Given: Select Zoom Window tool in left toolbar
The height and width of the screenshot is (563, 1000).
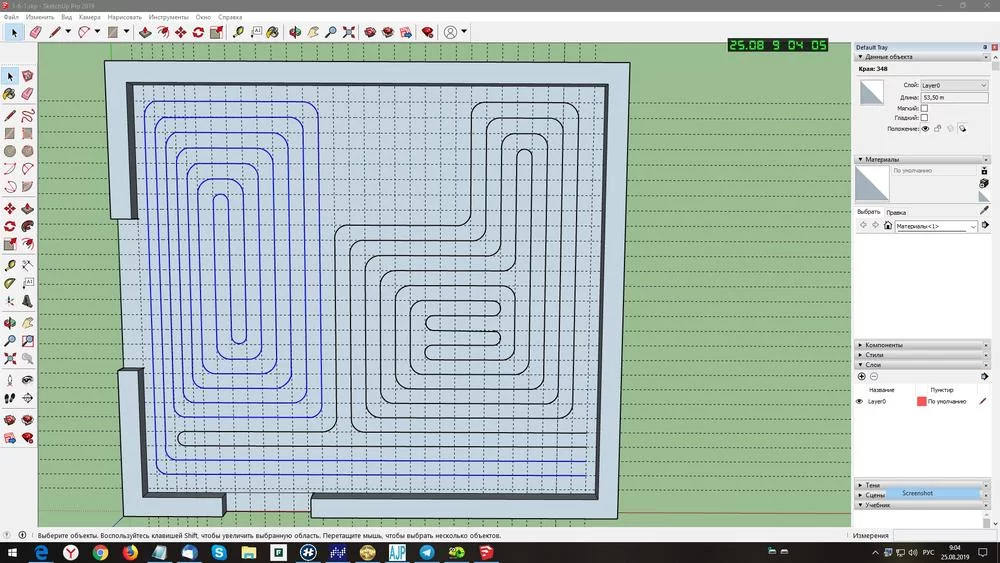Looking at the screenshot, I should pos(27,341).
